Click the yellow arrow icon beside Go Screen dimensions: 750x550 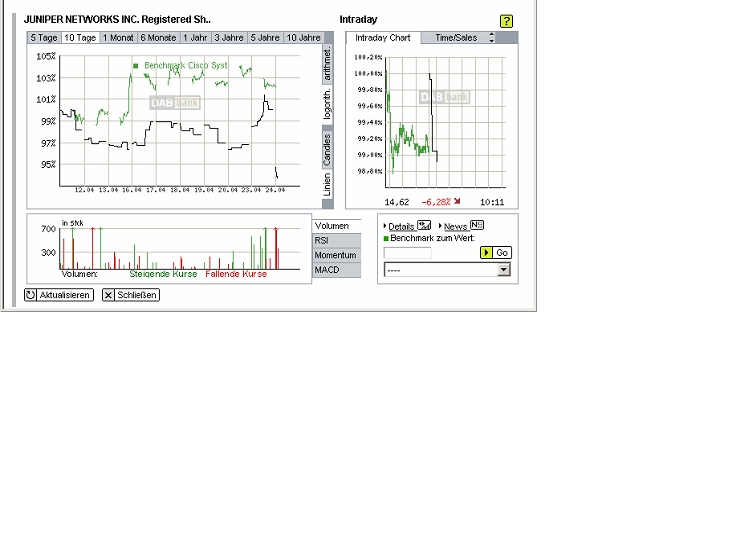(x=486, y=253)
